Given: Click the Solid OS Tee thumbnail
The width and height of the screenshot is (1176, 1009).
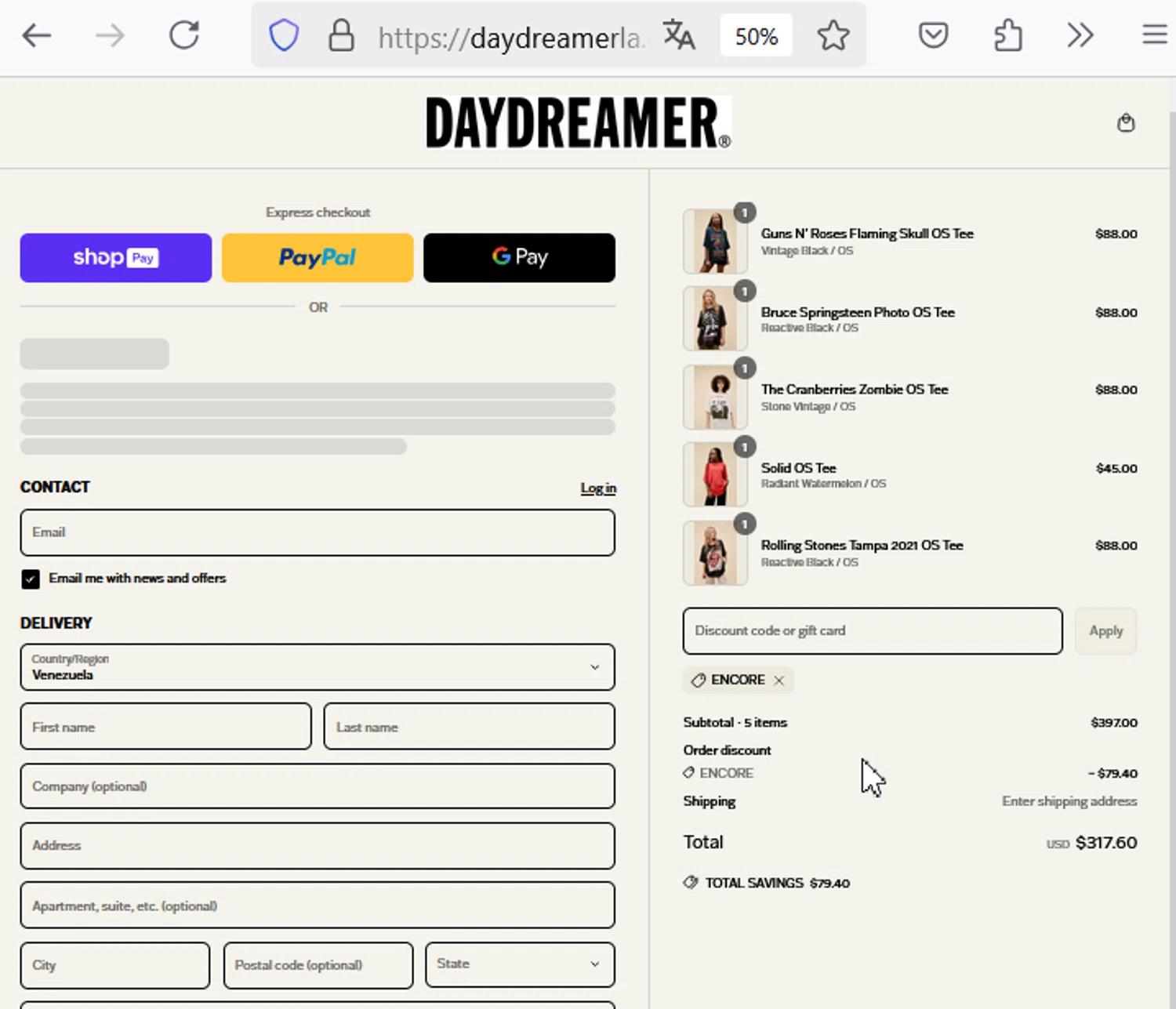Looking at the screenshot, I should coord(715,474).
